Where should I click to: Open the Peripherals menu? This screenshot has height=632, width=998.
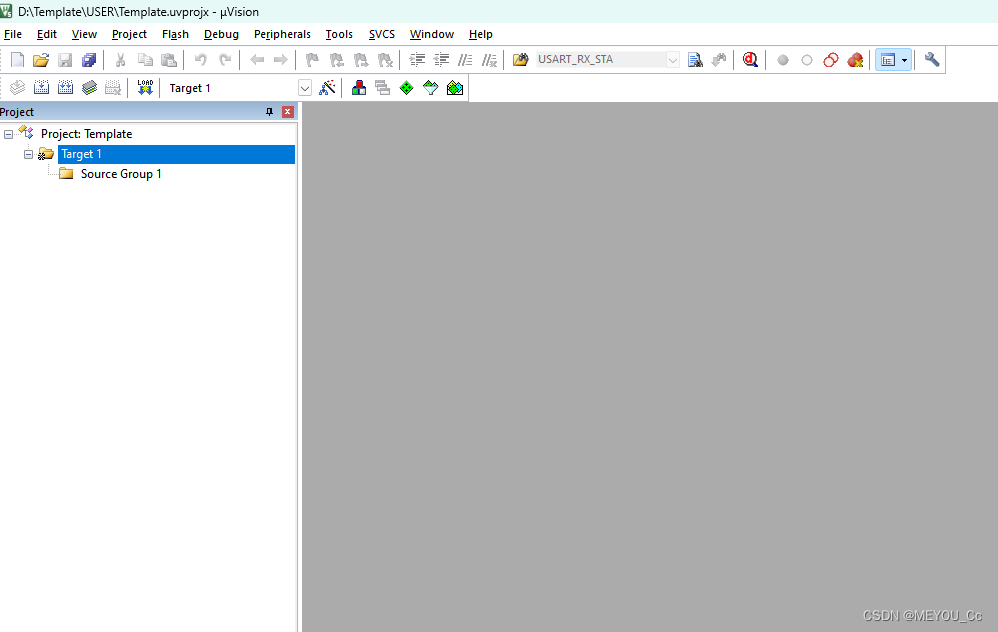(x=282, y=34)
